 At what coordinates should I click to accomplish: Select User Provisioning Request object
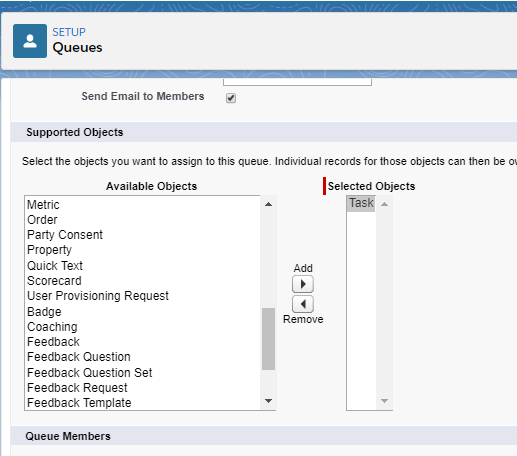tap(98, 296)
